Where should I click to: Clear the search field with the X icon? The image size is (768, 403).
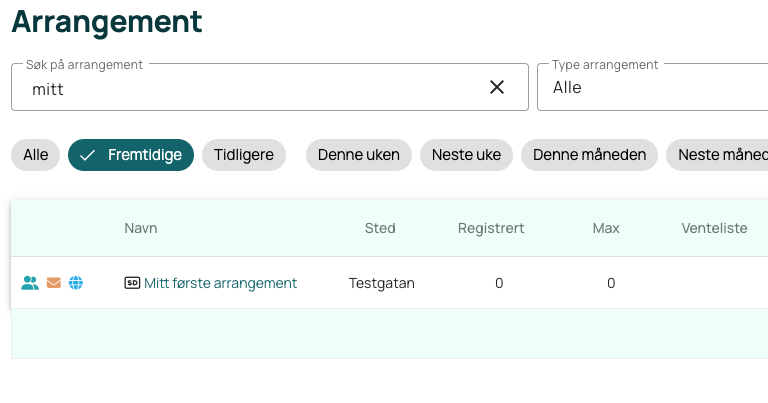pyautogui.click(x=497, y=87)
